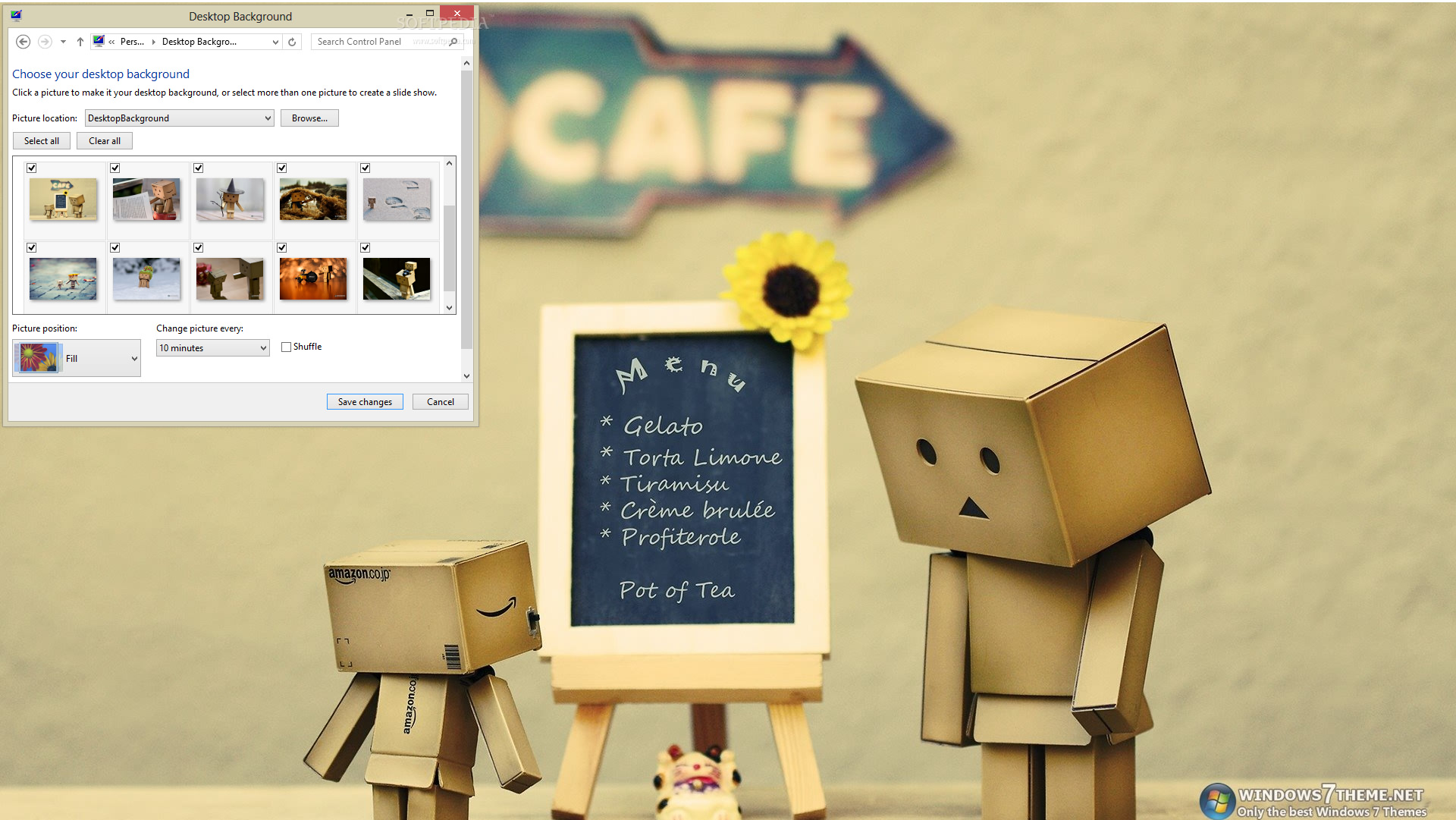Click the Clear all button
Image resolution: width=1456 pixels, height=820 pixels.
(105, 141)
